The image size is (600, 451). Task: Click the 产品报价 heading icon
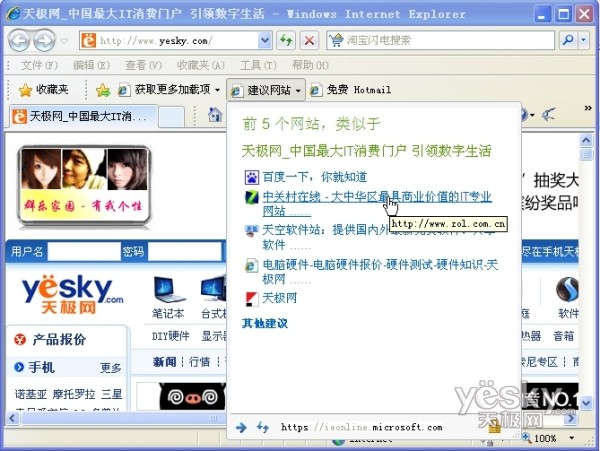coord(20,339)
